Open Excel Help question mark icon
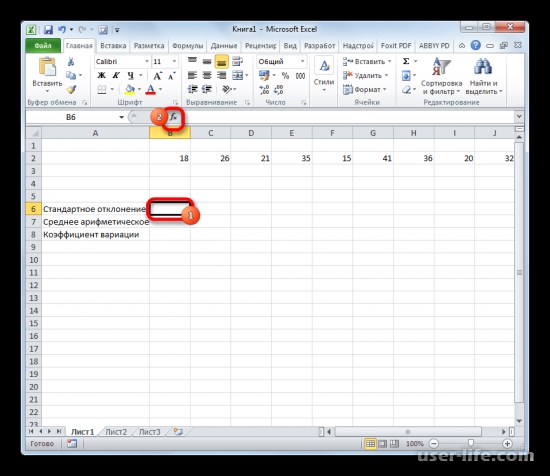The image size is (550, 476). click(x=475, y=45)
